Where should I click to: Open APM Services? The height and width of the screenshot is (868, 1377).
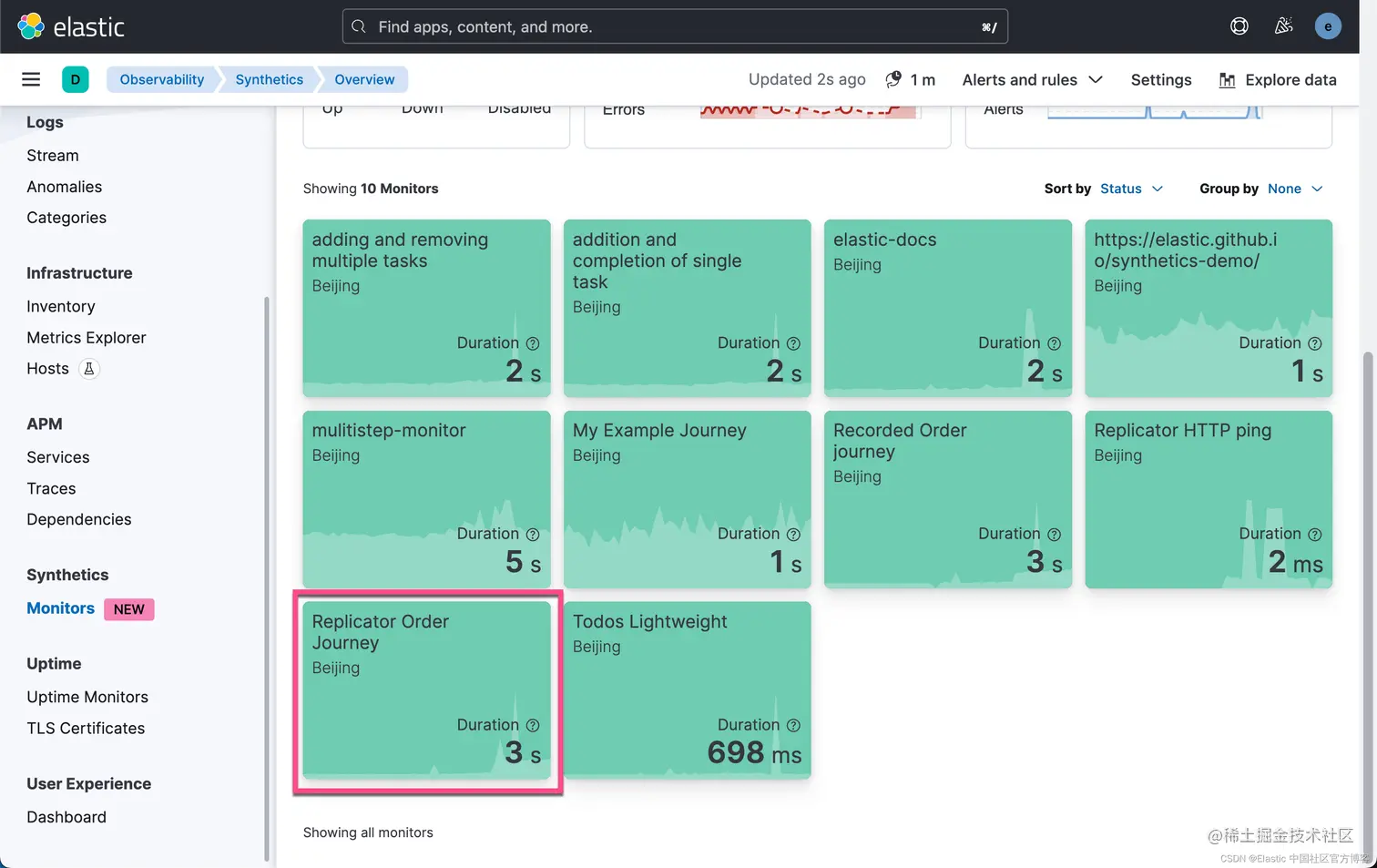[58, 457]
